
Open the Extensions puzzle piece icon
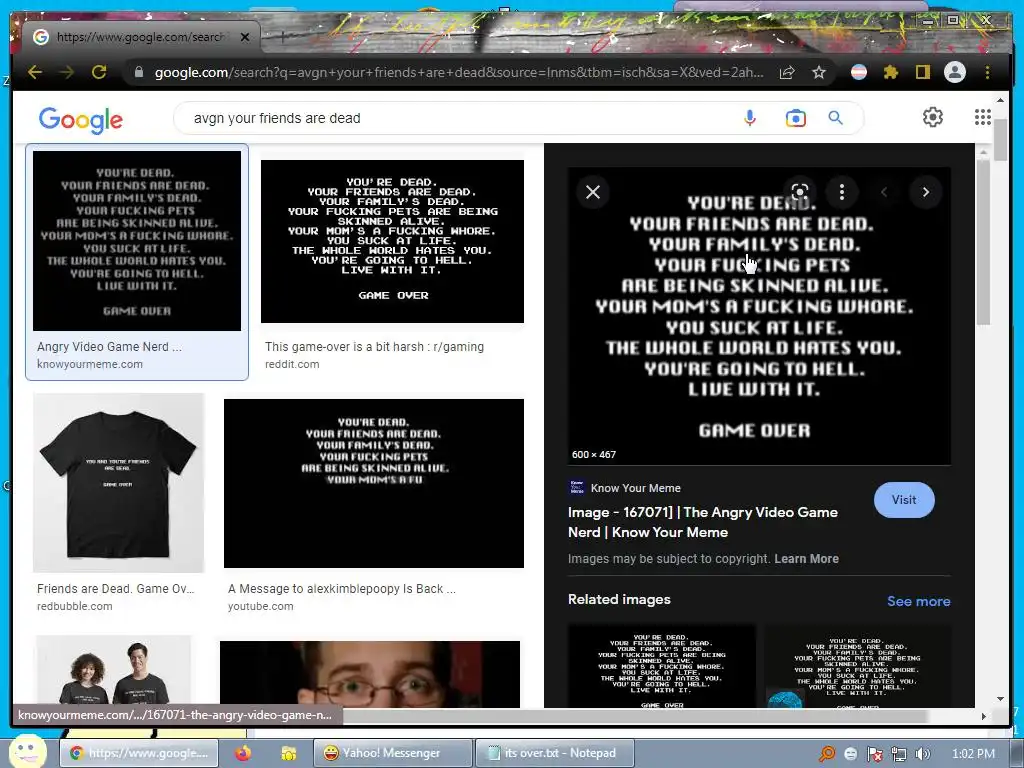[x=891, y=72]
